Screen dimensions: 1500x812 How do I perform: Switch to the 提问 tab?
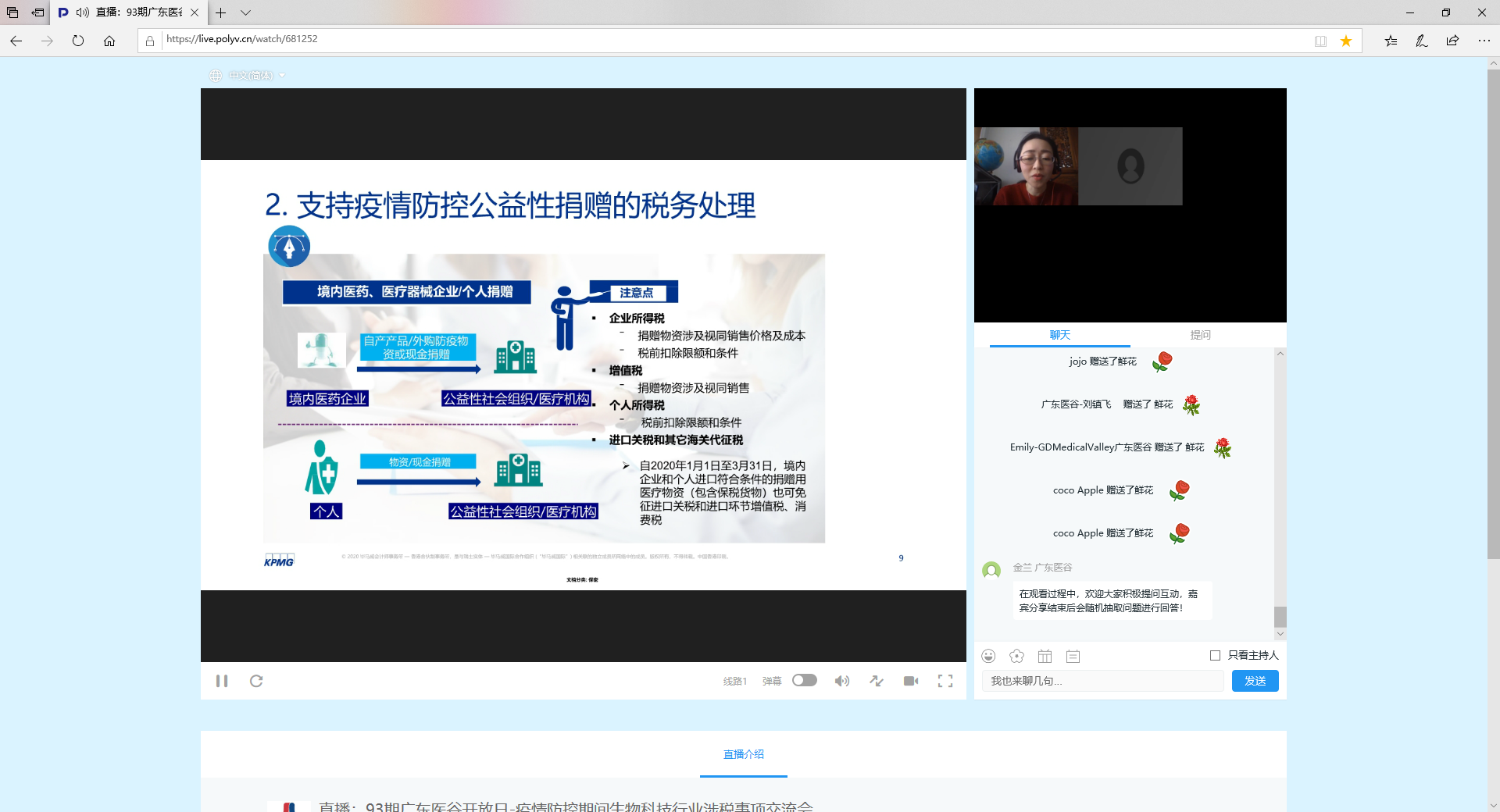pyautogui.click(x=1200, y=335)
